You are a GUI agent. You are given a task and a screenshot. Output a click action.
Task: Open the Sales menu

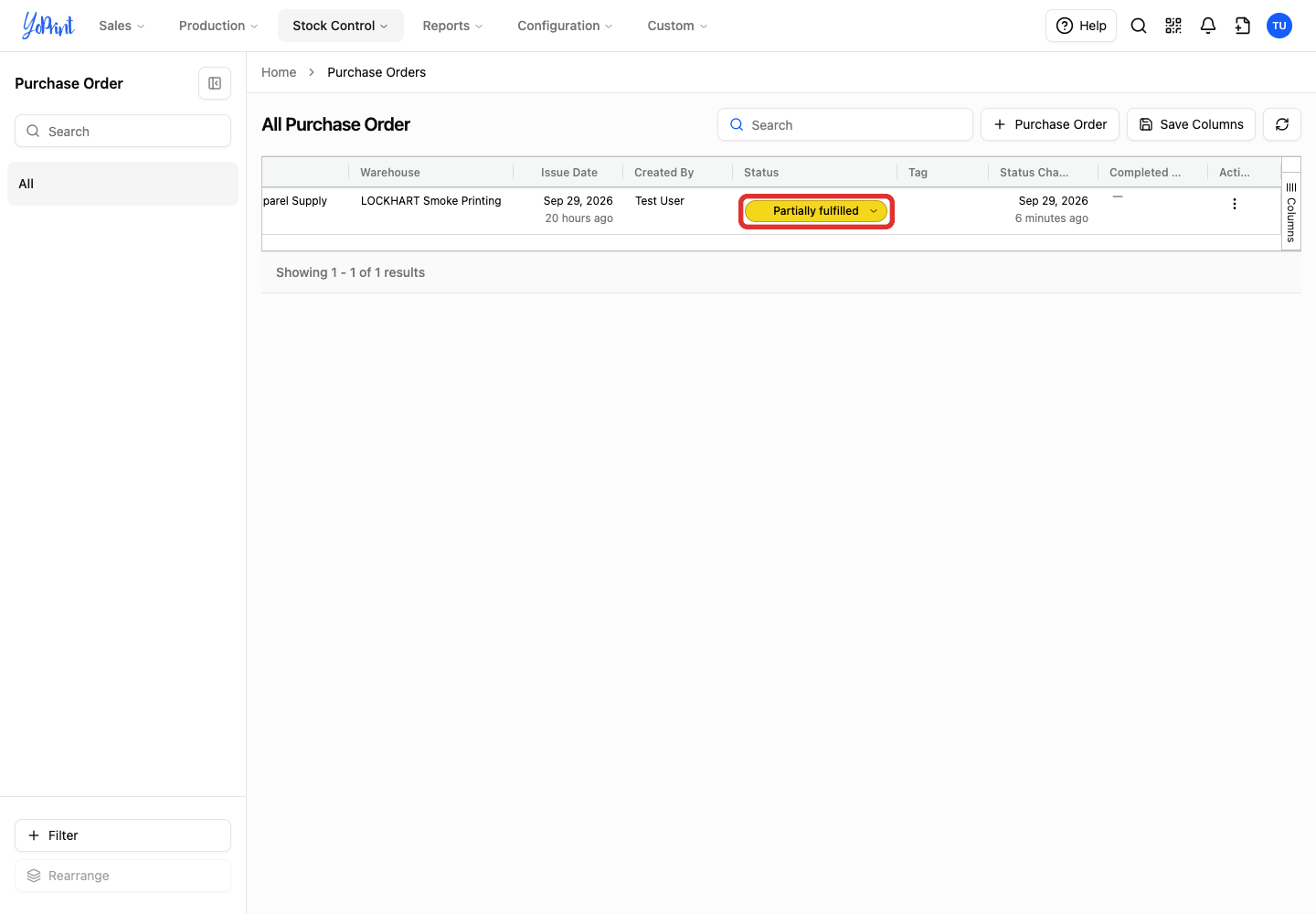(122, 26)
